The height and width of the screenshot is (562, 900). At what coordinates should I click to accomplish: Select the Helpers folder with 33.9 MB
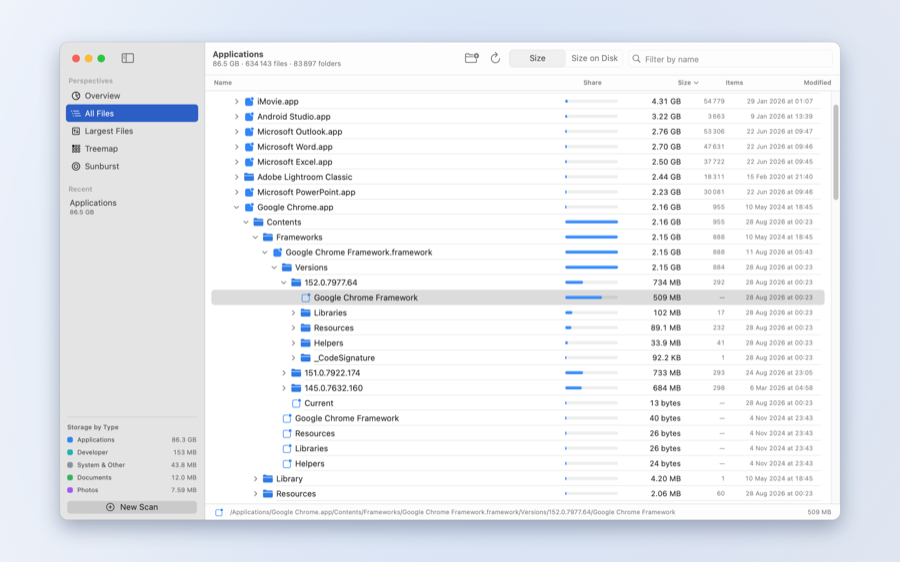tap(518, 343)
